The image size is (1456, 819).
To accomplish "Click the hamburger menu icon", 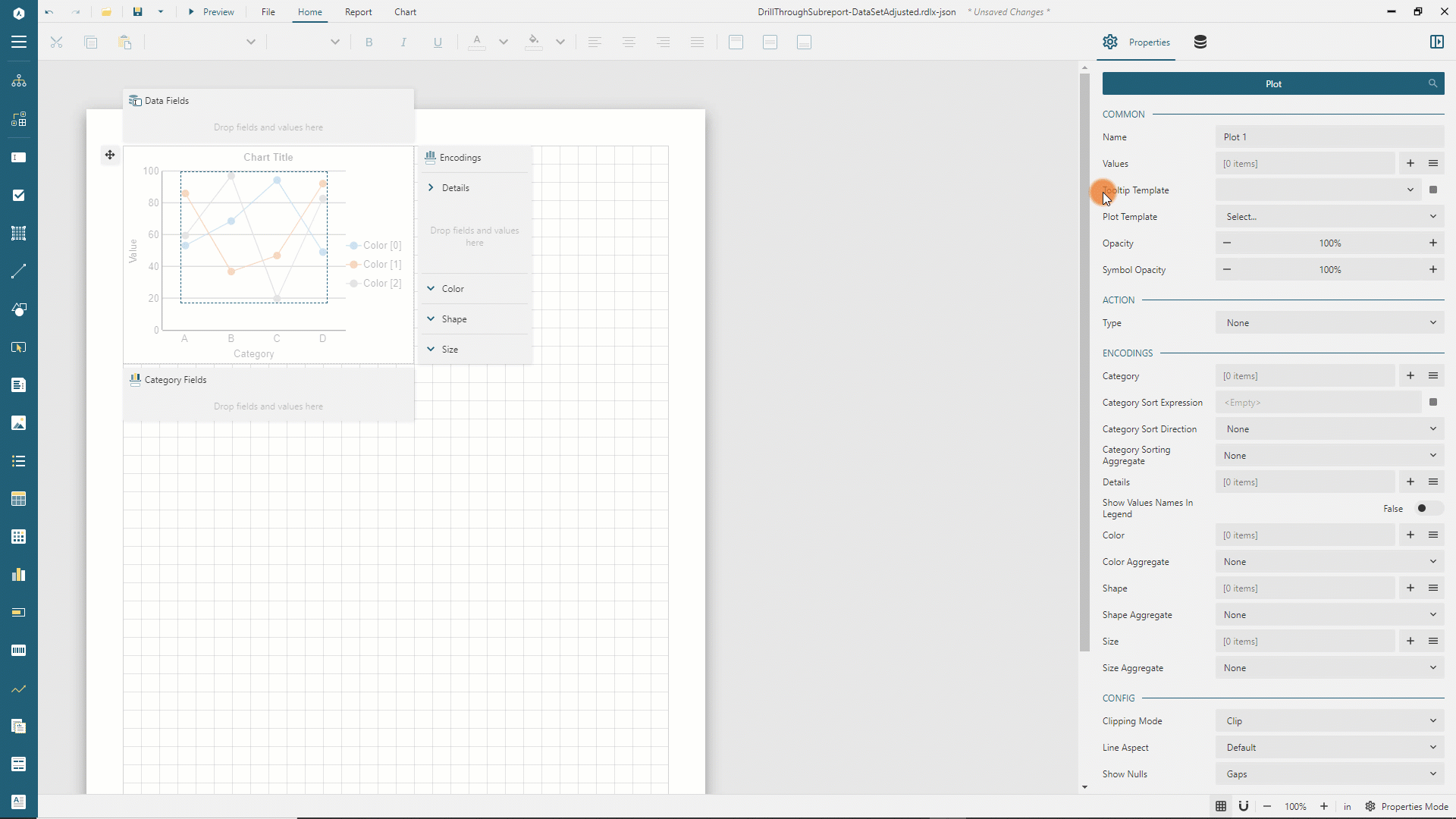I will [19, 42].
